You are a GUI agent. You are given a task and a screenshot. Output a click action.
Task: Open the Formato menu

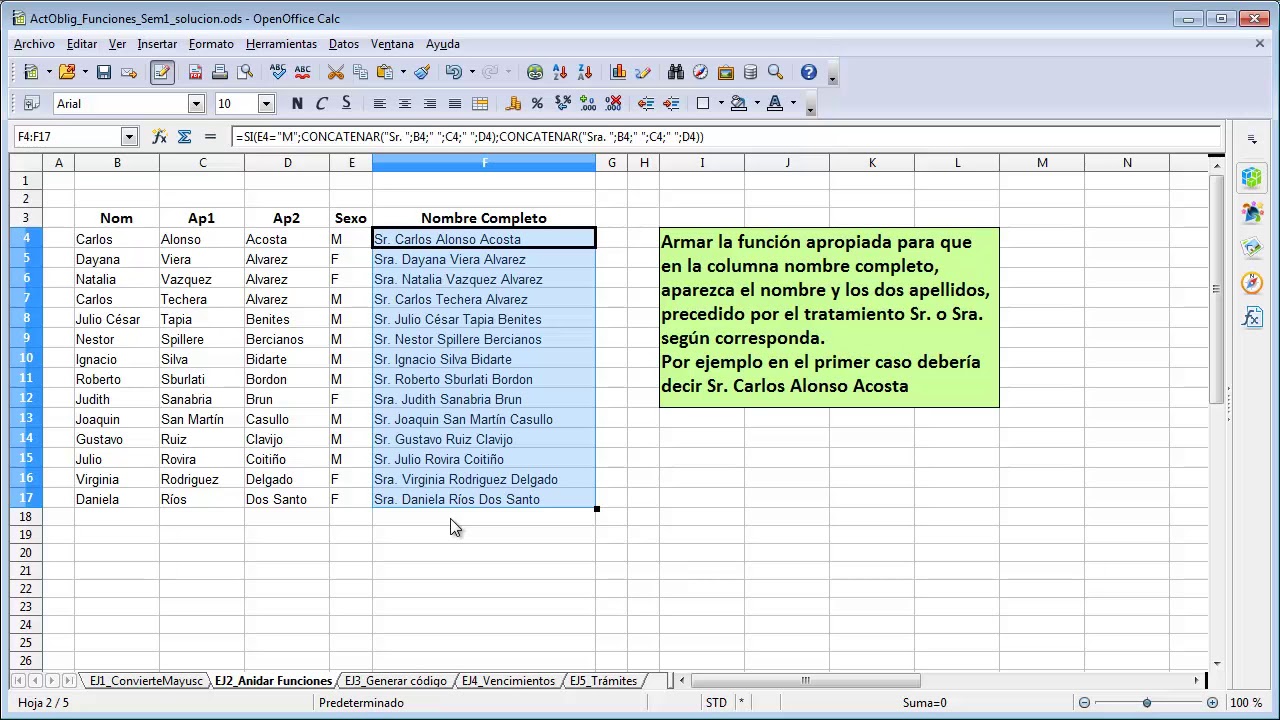tap(211, 44)
